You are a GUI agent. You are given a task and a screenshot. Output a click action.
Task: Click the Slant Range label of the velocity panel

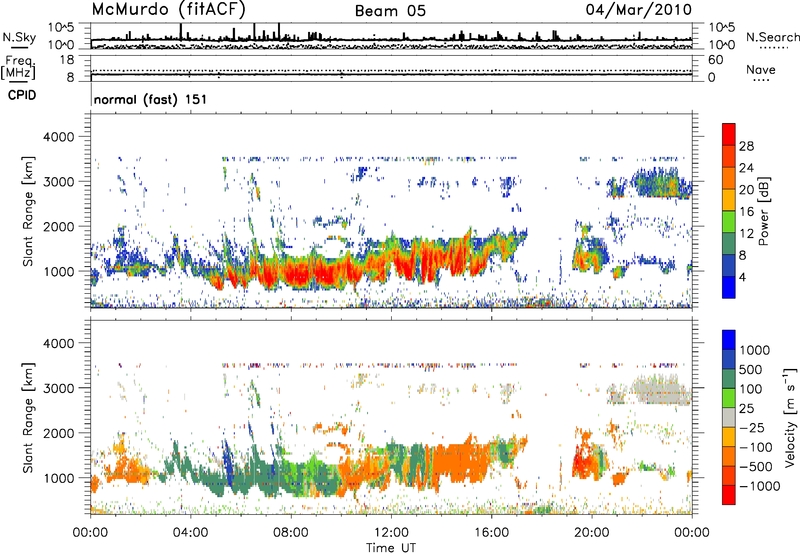pos(28,417)
